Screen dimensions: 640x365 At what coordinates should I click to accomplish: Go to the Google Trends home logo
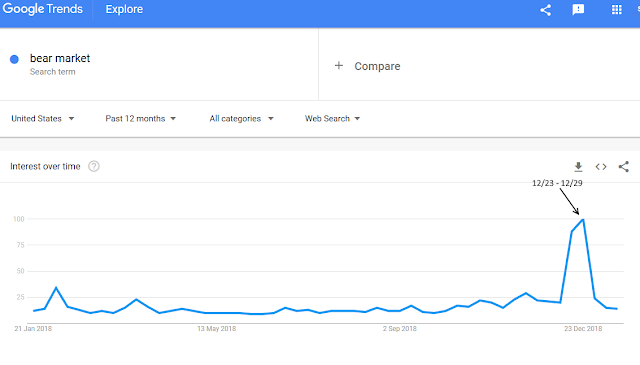click(x=42, y=9)
